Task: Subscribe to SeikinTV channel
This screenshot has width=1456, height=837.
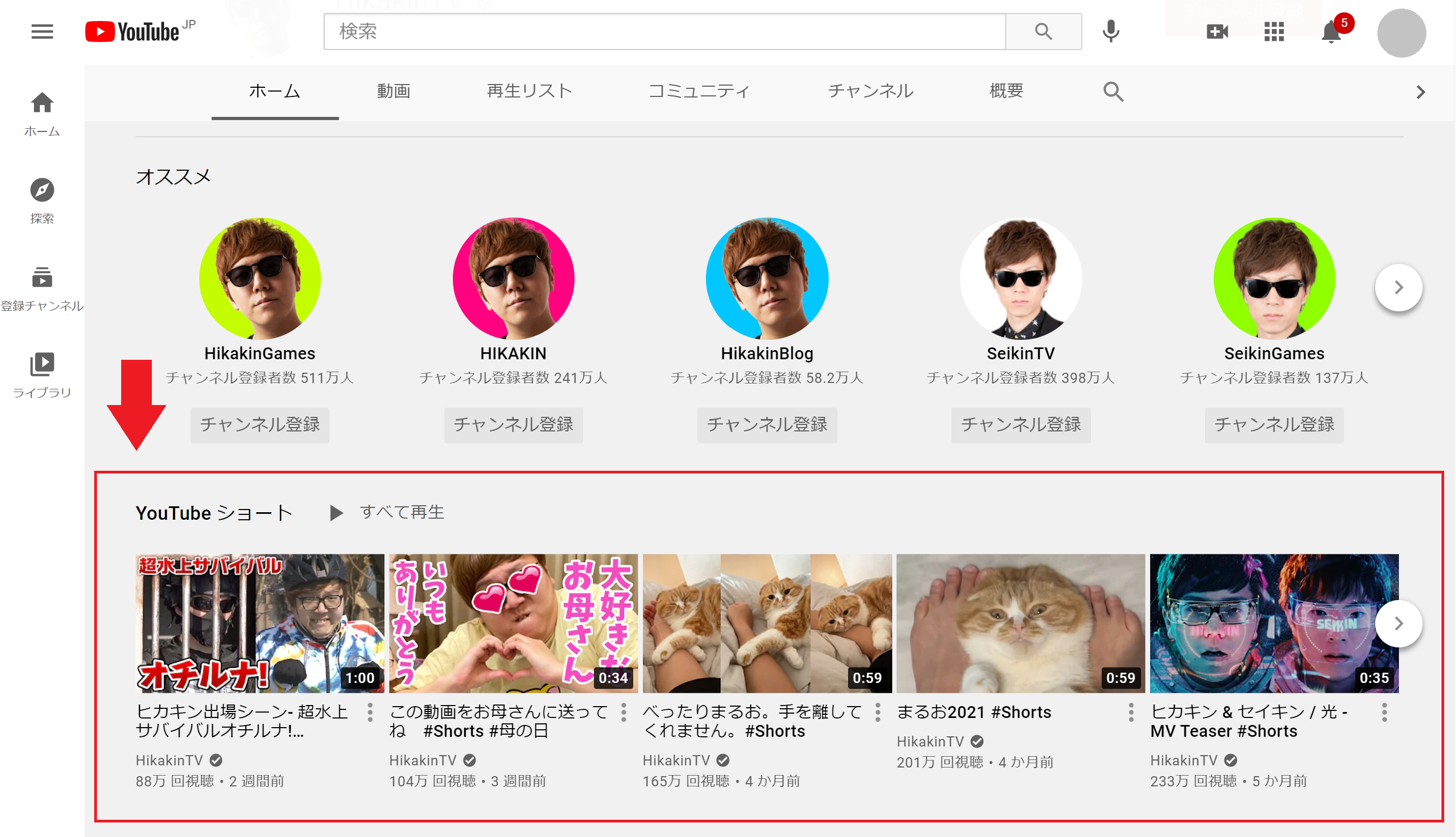Action: click(1020, 425)
